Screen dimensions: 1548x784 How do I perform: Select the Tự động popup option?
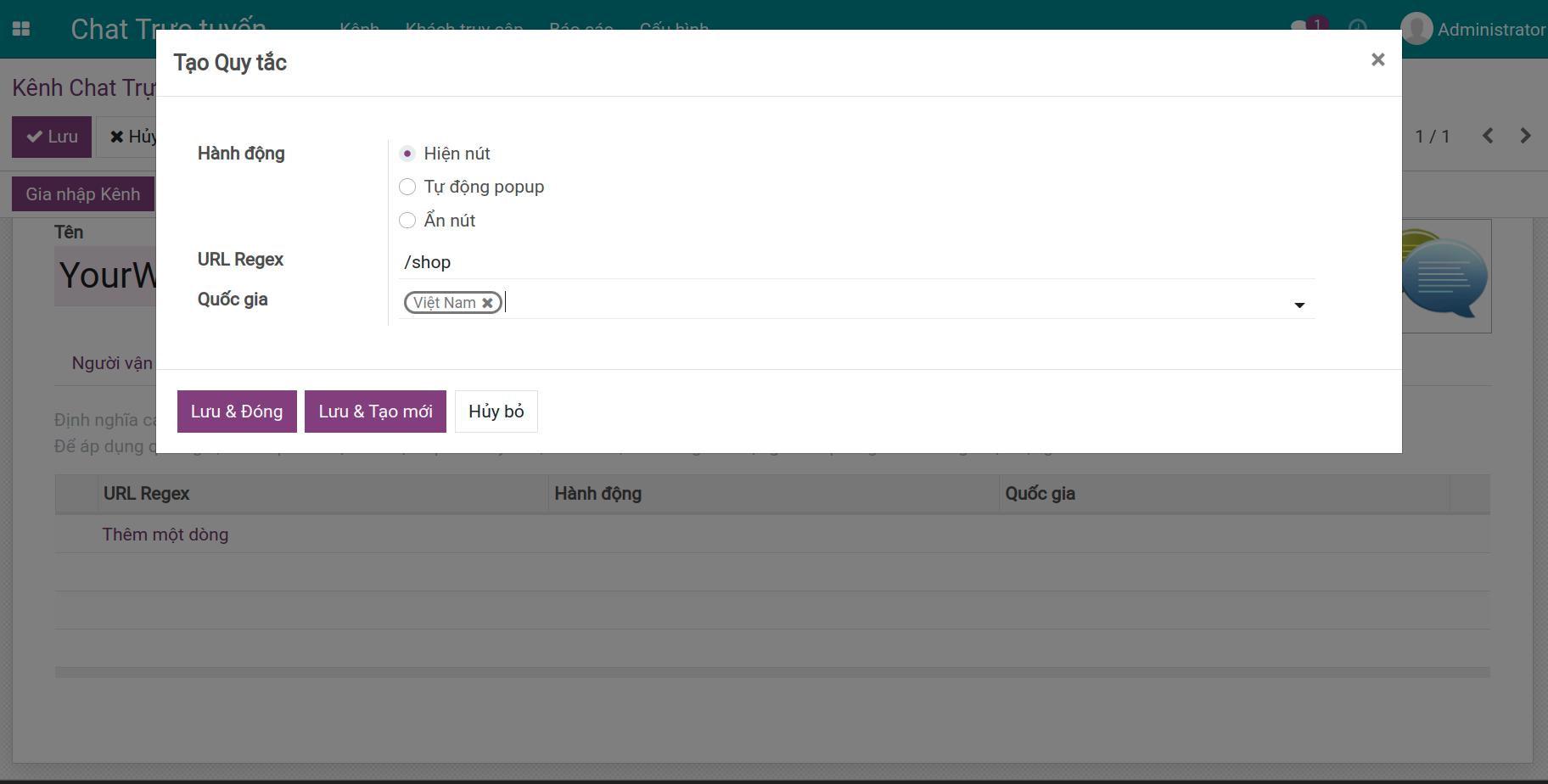click(407, 187)
